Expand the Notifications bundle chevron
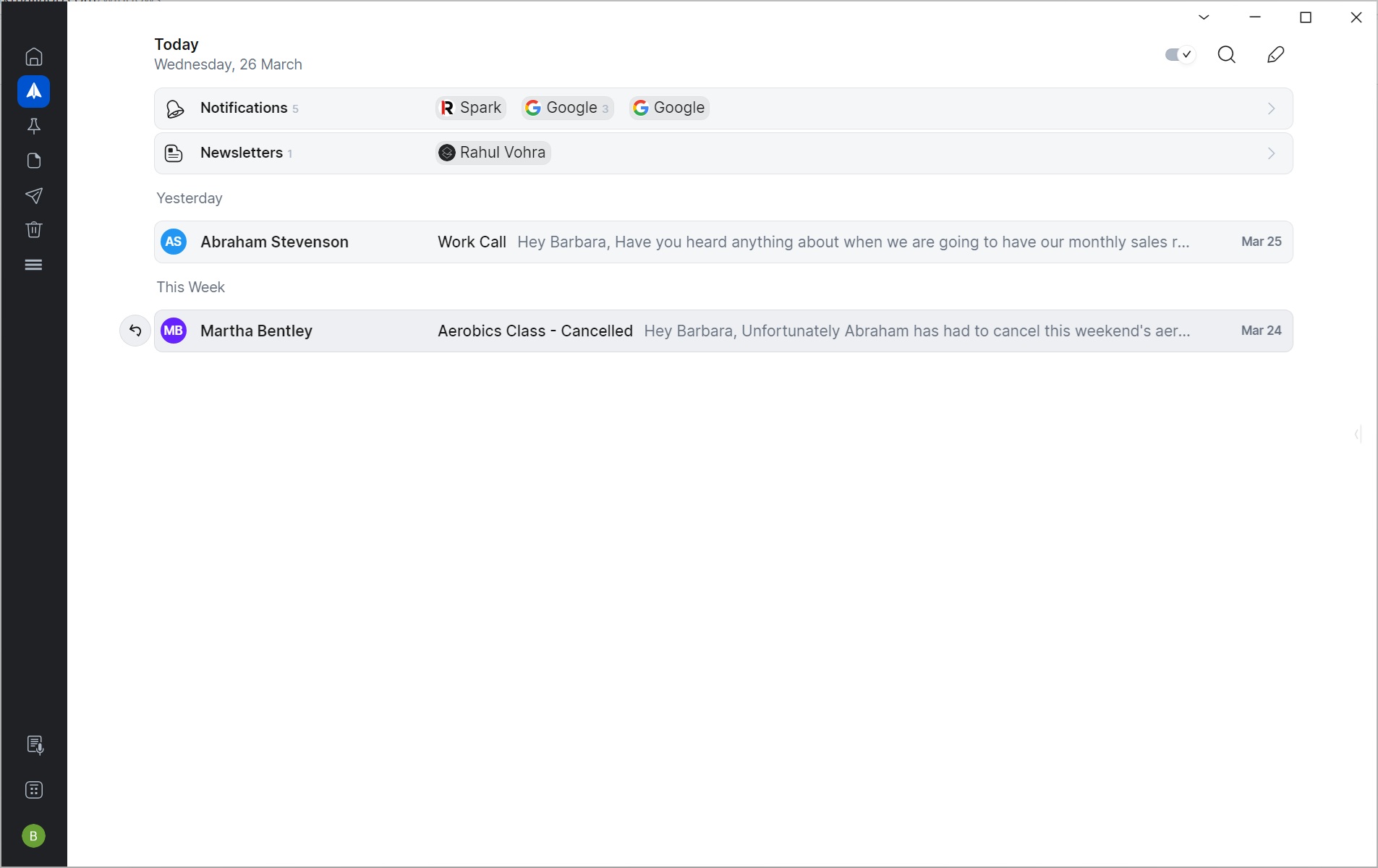Screen dimensions: 1378x868 pyautogui.click(x=1271, y=109)
